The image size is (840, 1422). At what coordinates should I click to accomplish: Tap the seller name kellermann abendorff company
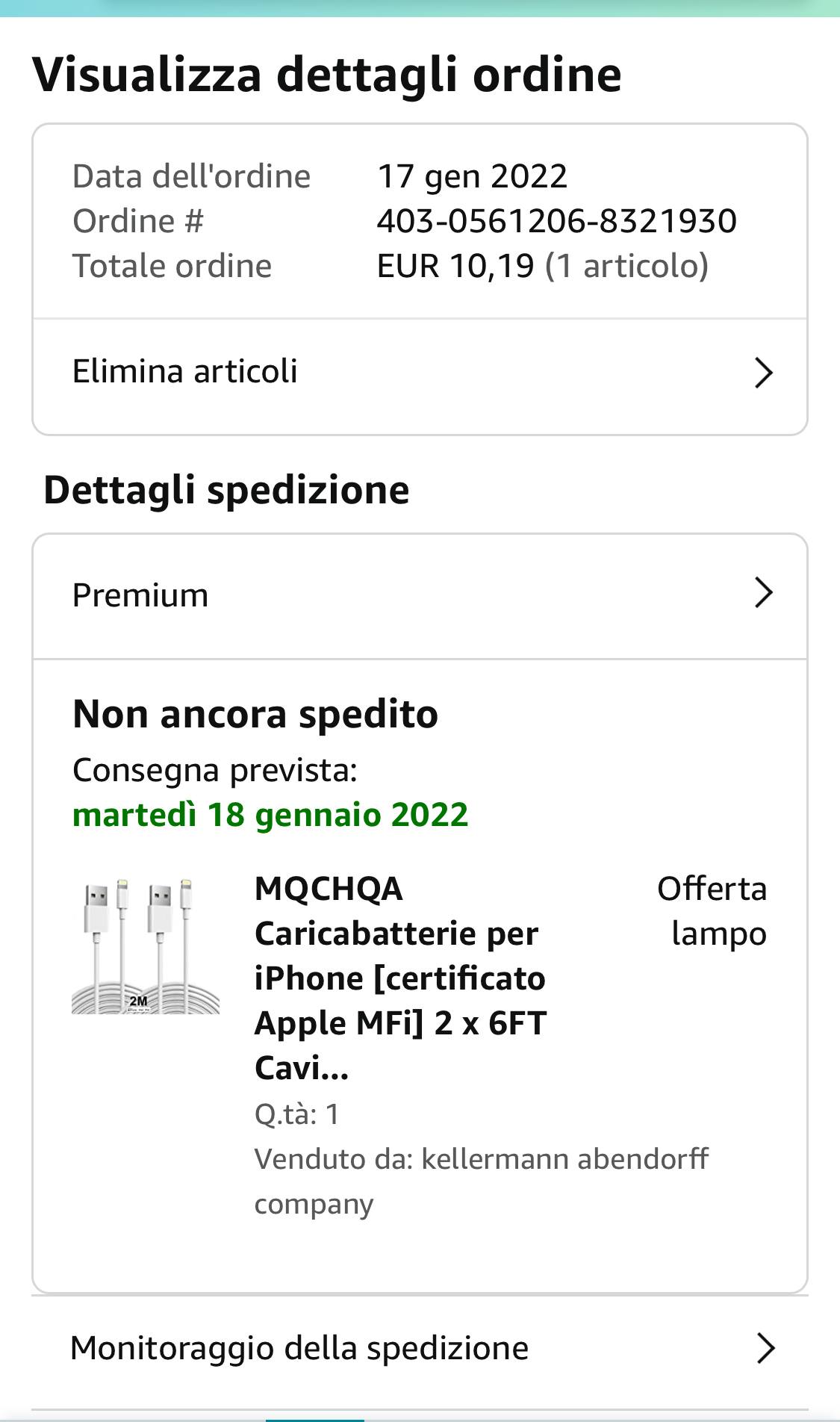click(x=481, y=1180)
